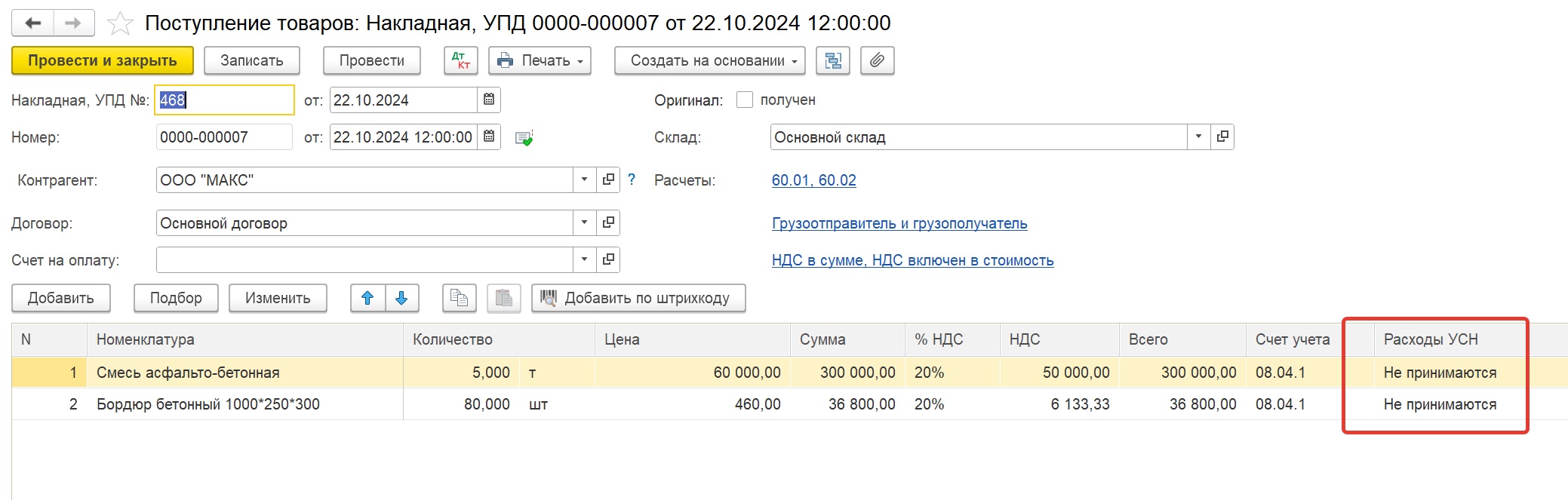Mark document as favorite with star

pyautogui.click(x=120, y=23)
